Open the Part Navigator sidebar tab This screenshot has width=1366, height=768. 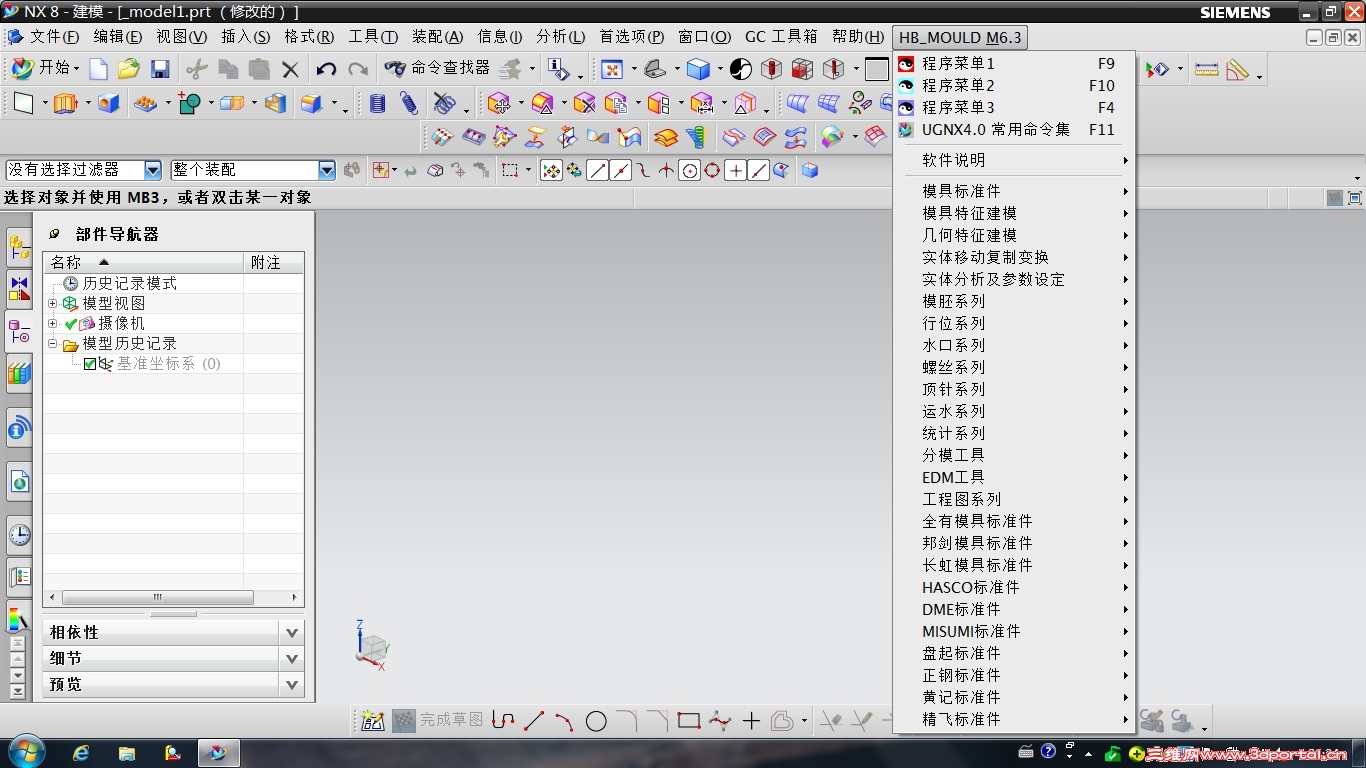(x=19, y=330)
